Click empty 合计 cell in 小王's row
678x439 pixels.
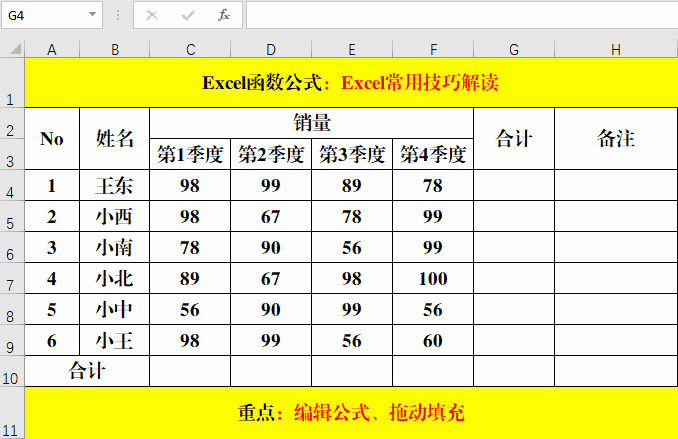click(x=514, y=340)
